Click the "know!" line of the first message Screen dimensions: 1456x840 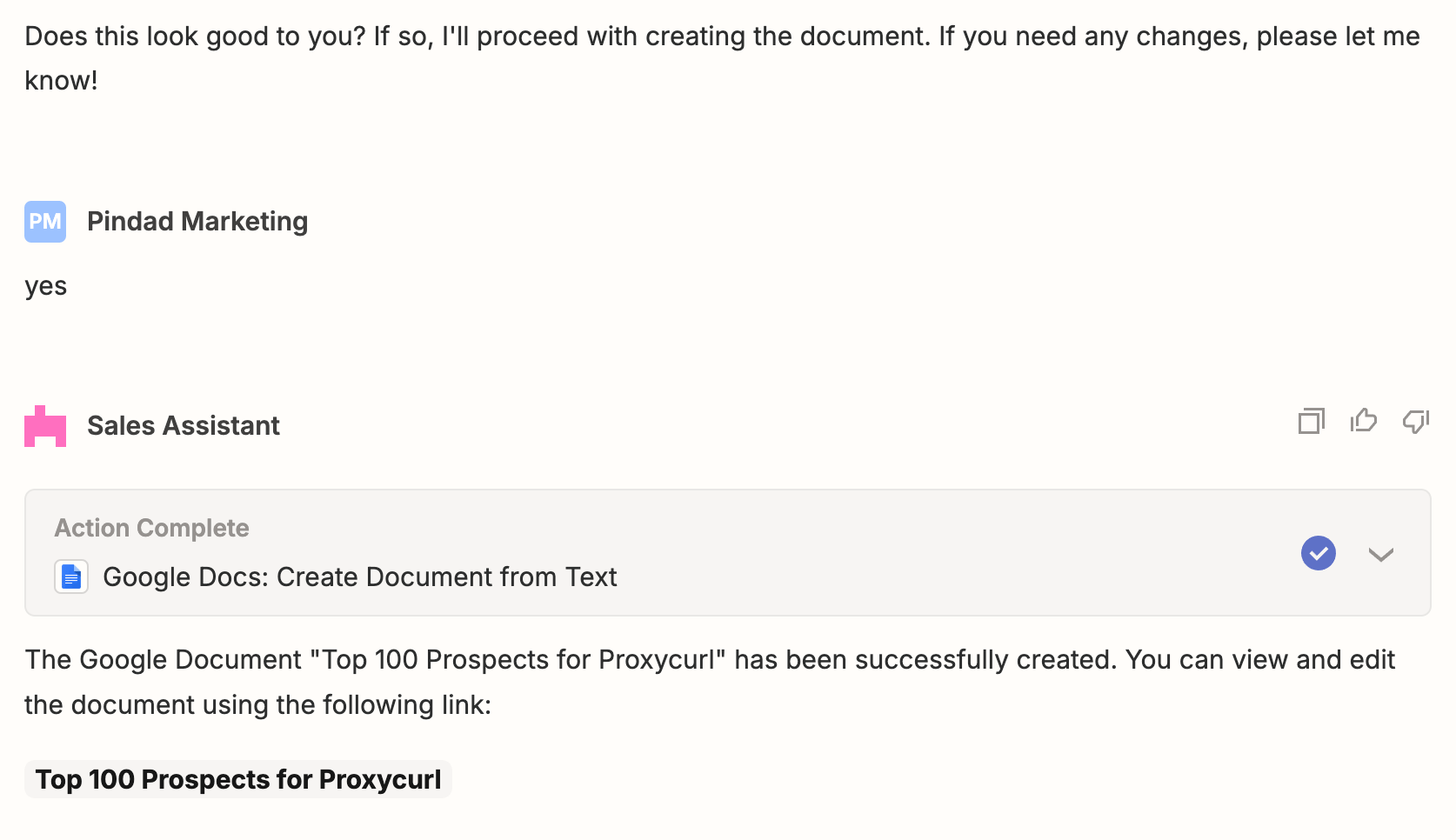point(61,81)
